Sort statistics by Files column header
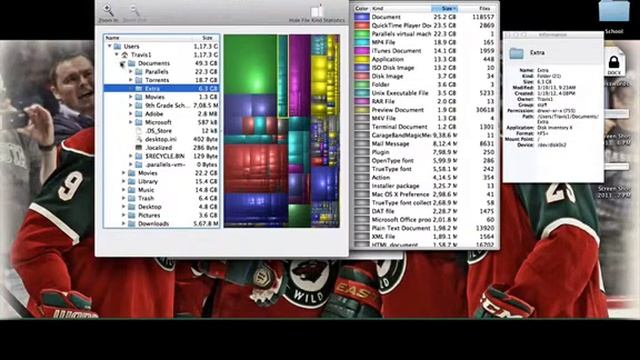The image size is (640, 360). 478,8
